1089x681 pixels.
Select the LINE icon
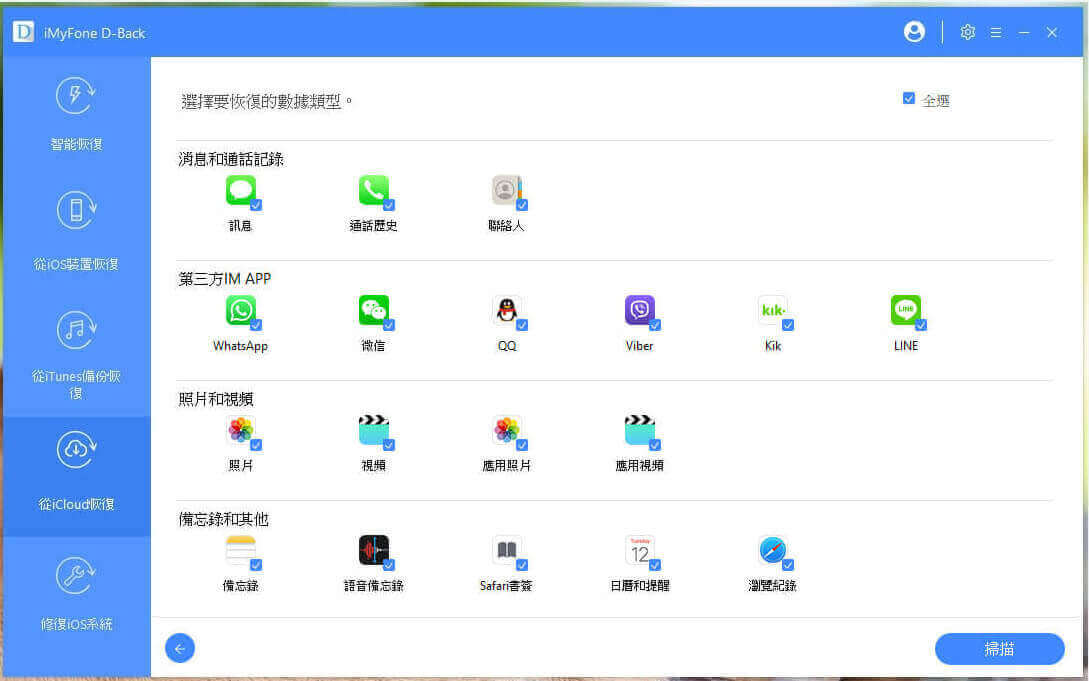tap(906, 310)
